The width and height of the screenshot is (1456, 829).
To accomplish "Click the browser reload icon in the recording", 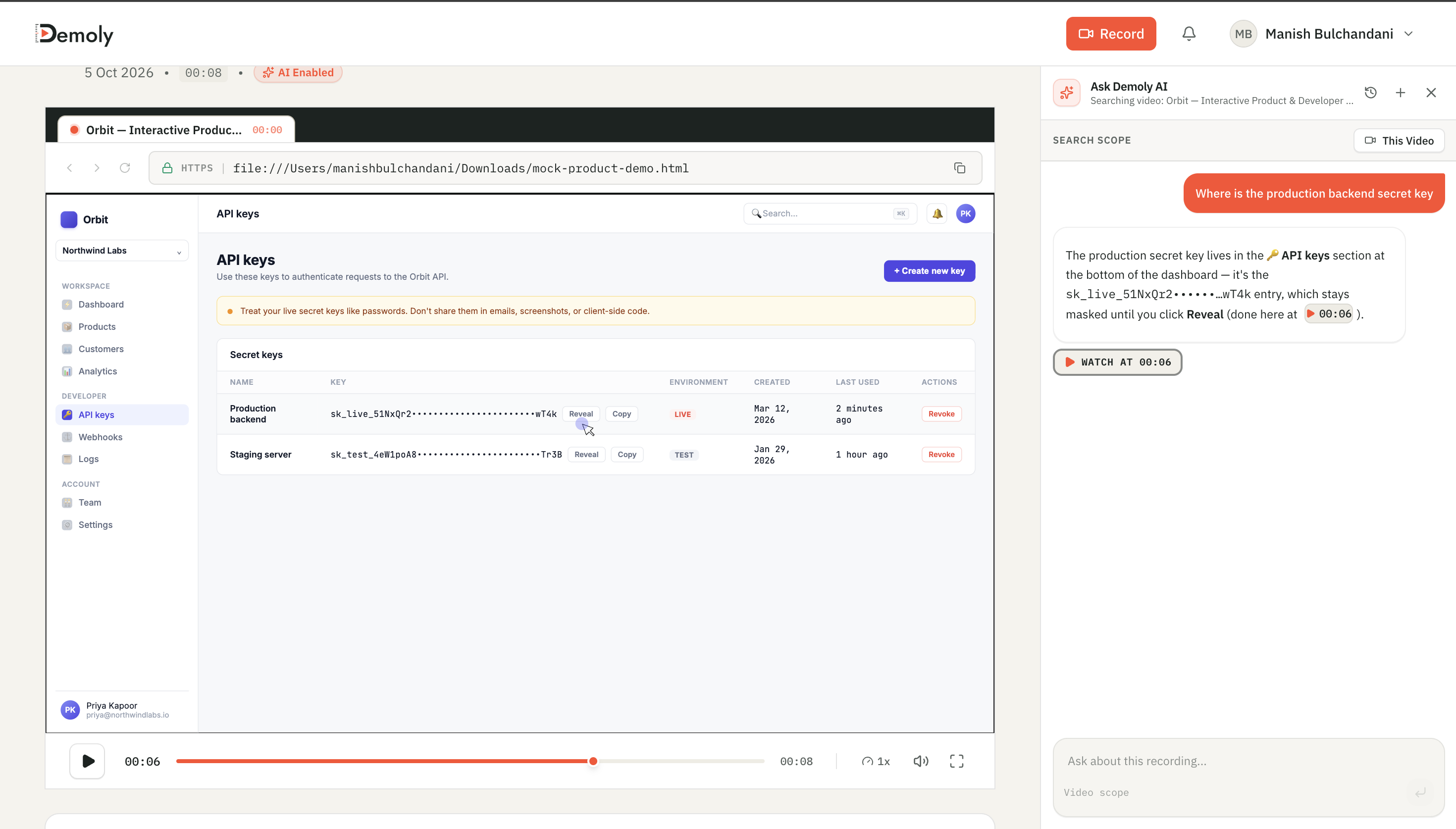I will (x=125, y=168).
